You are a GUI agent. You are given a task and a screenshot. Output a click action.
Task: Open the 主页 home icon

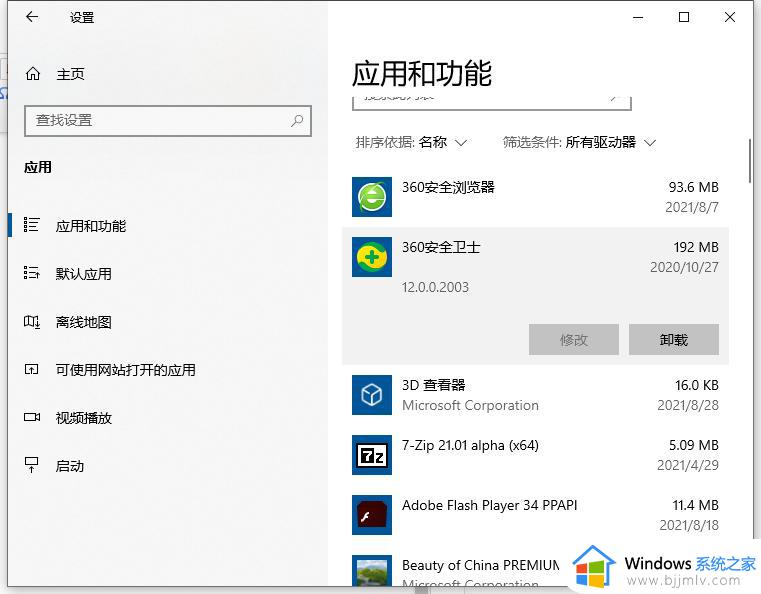33,74
